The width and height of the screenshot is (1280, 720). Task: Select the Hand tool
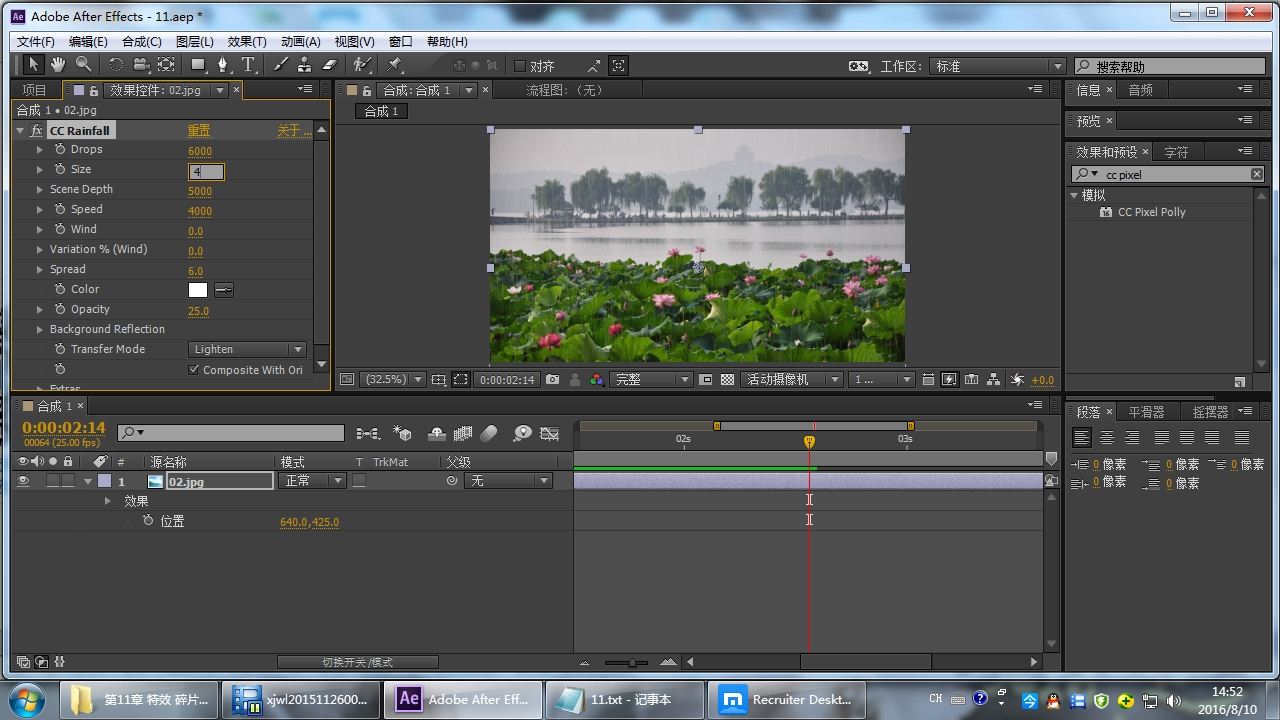click(58, 65)
